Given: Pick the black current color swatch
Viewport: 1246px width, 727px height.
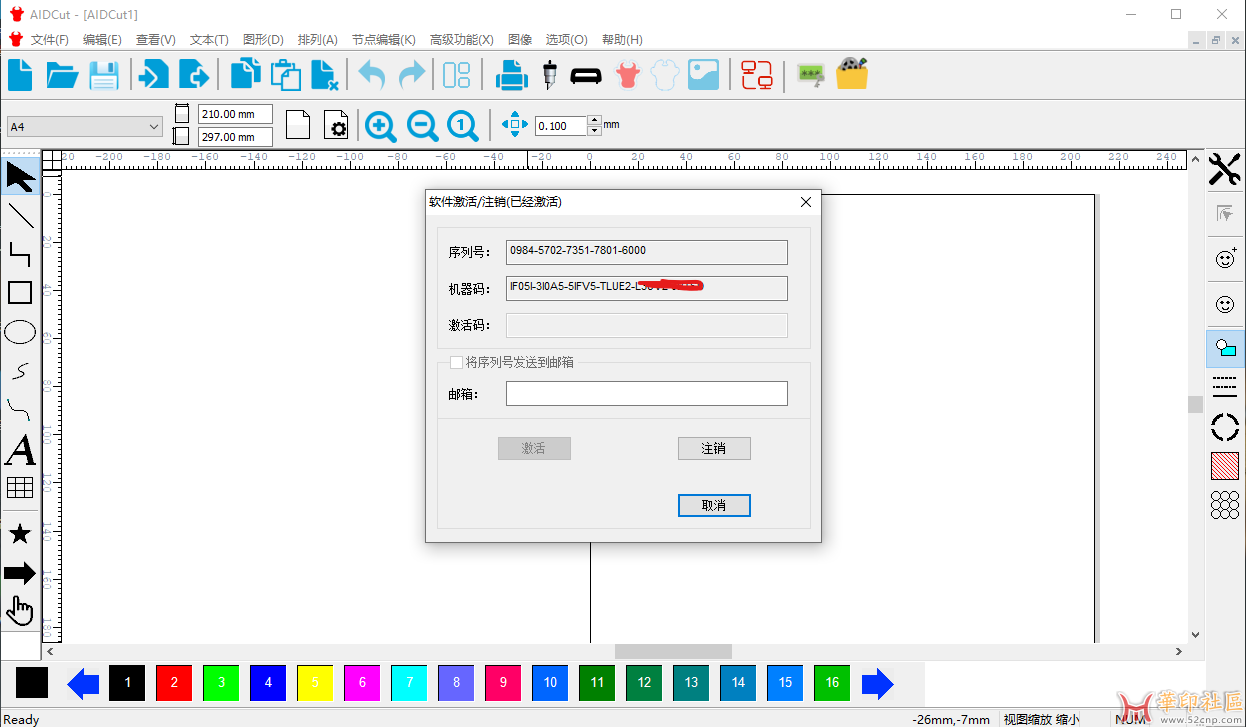Looking at the screenshot, I should pyautogui.click(x=32, y=683).
